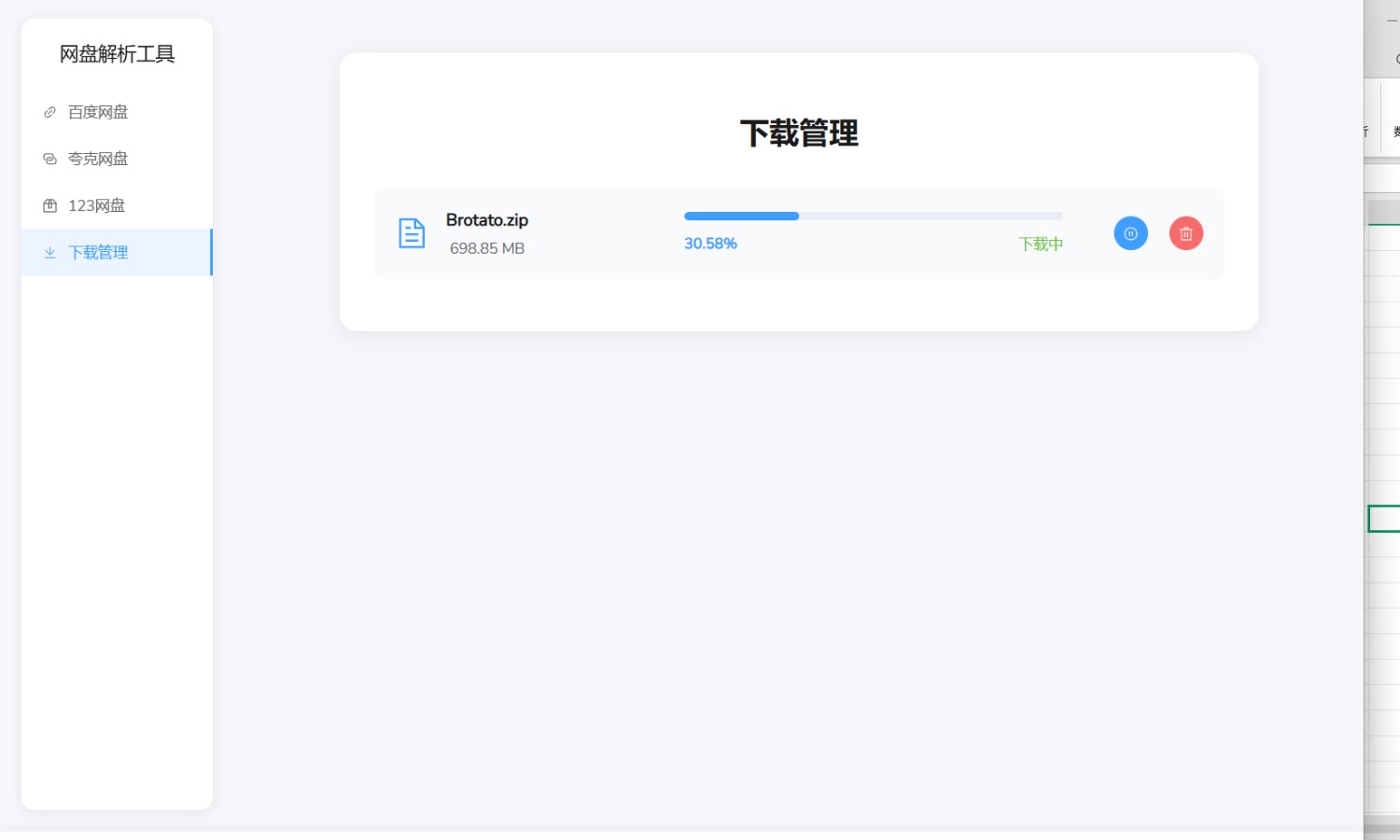The height and width of the screenshot is (840, 1400).
Task: Click the 网盘解析工具 app title
Action: coord(117,54)
